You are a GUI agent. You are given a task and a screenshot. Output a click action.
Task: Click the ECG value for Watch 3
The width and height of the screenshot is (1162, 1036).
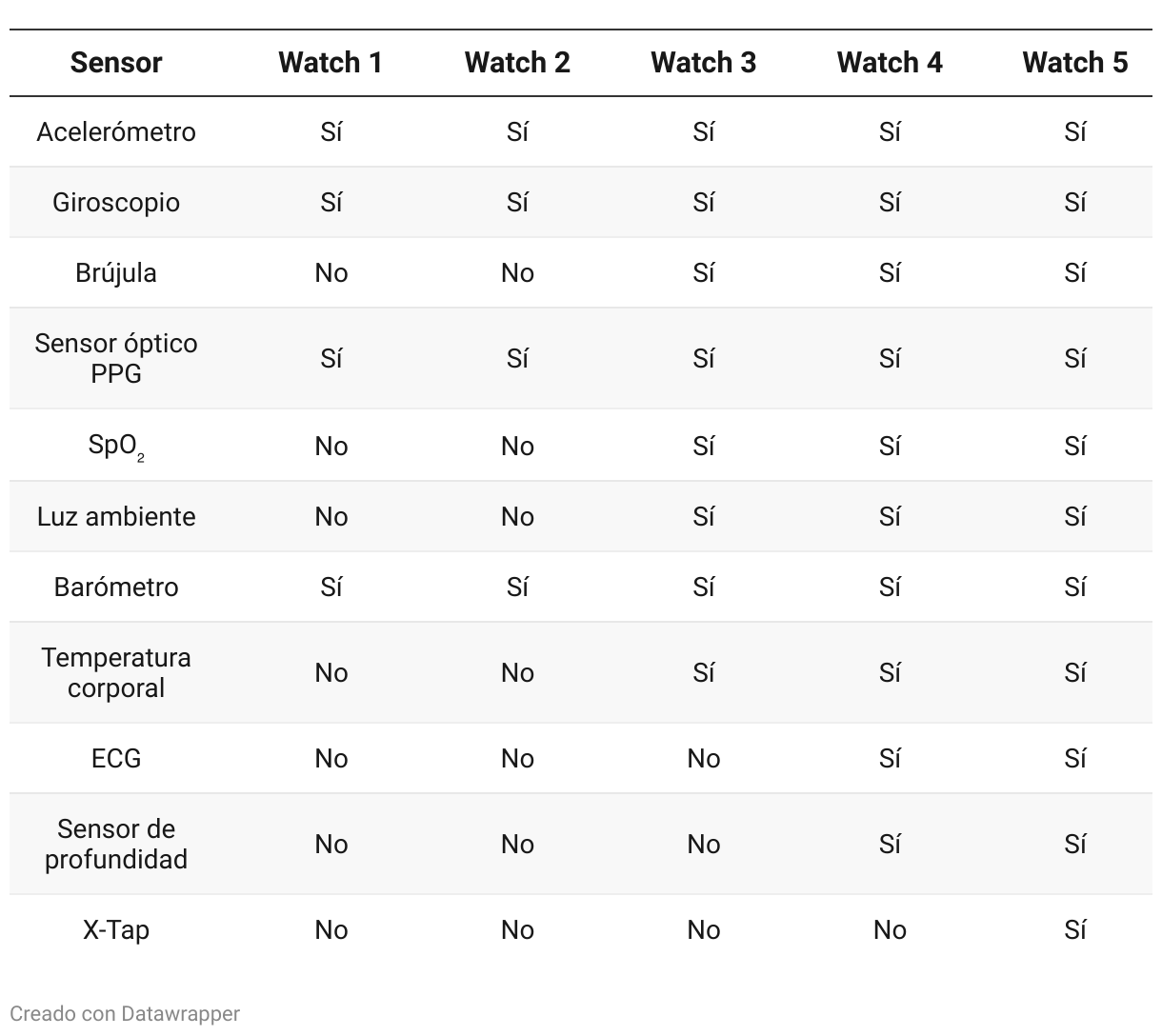coord(703,758)
